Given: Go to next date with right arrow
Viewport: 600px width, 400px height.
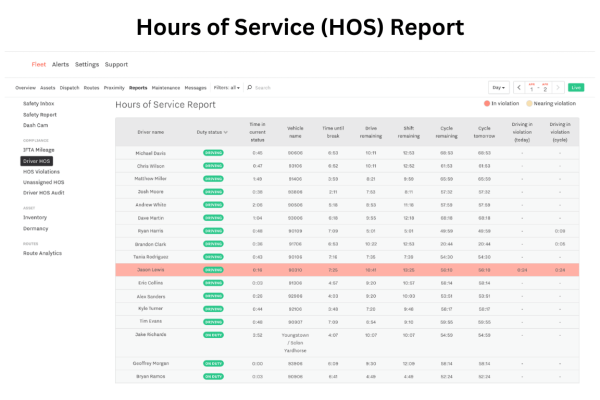Looking at the screenshot, I should click(558, 87).
